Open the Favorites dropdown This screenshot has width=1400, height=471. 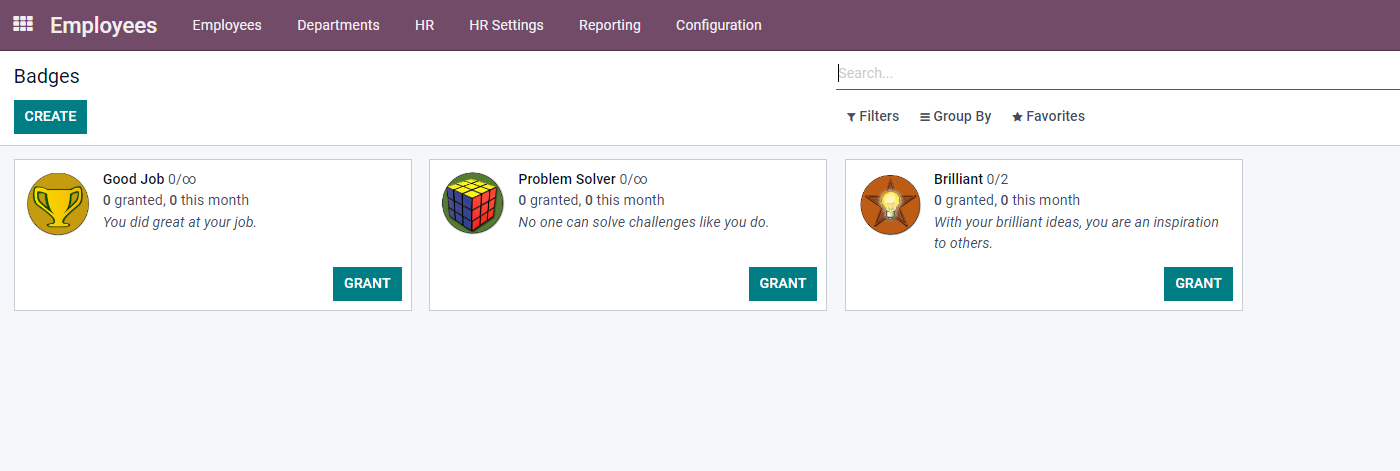1048,116
